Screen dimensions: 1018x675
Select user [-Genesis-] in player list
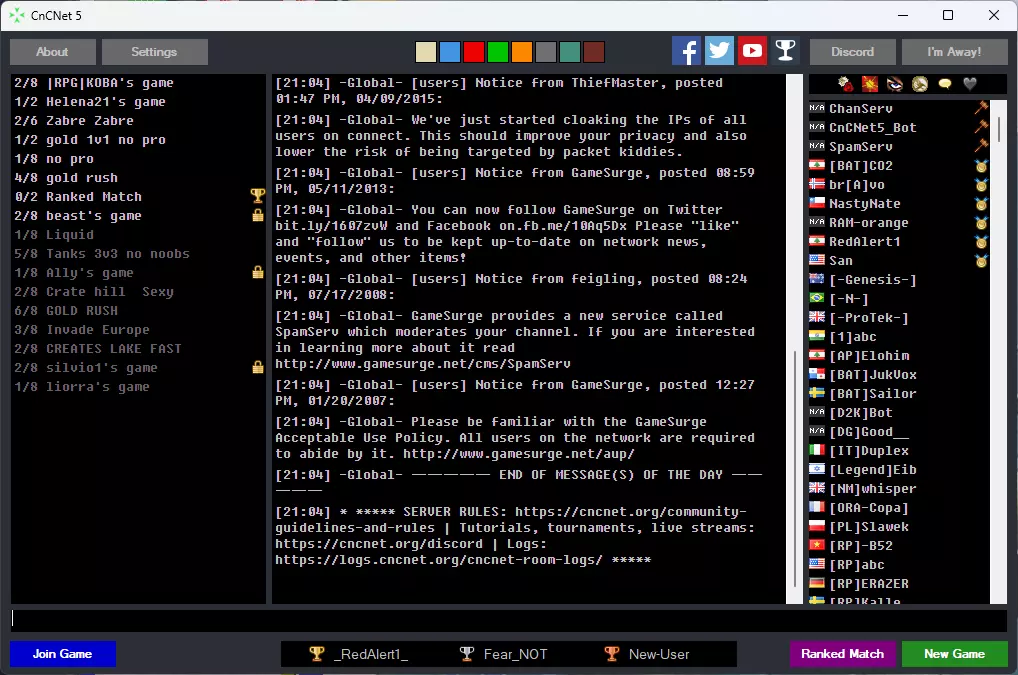(x=899, y=280)
